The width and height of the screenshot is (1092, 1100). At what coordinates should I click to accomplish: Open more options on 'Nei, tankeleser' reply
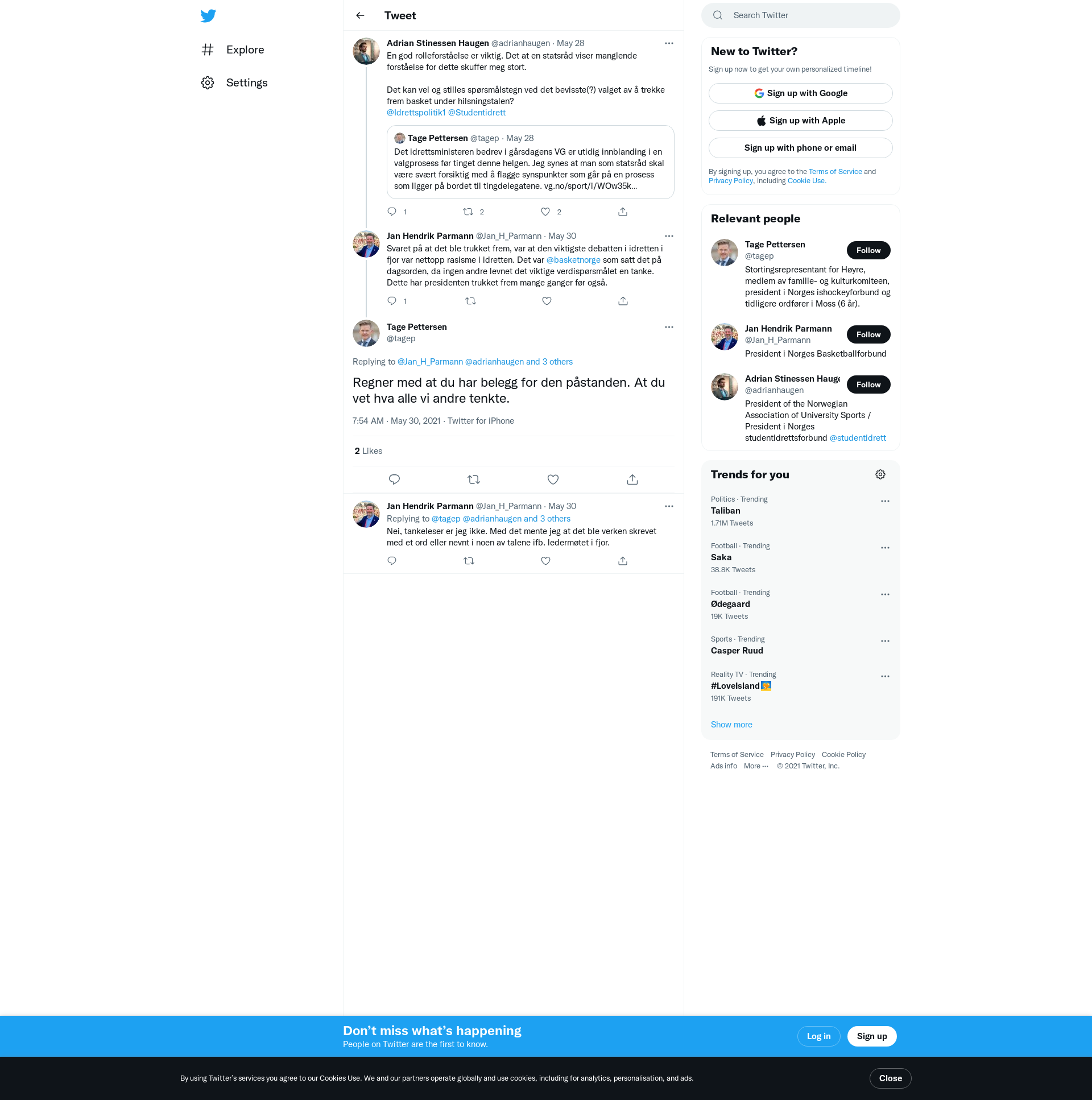(x=668, y=506)
